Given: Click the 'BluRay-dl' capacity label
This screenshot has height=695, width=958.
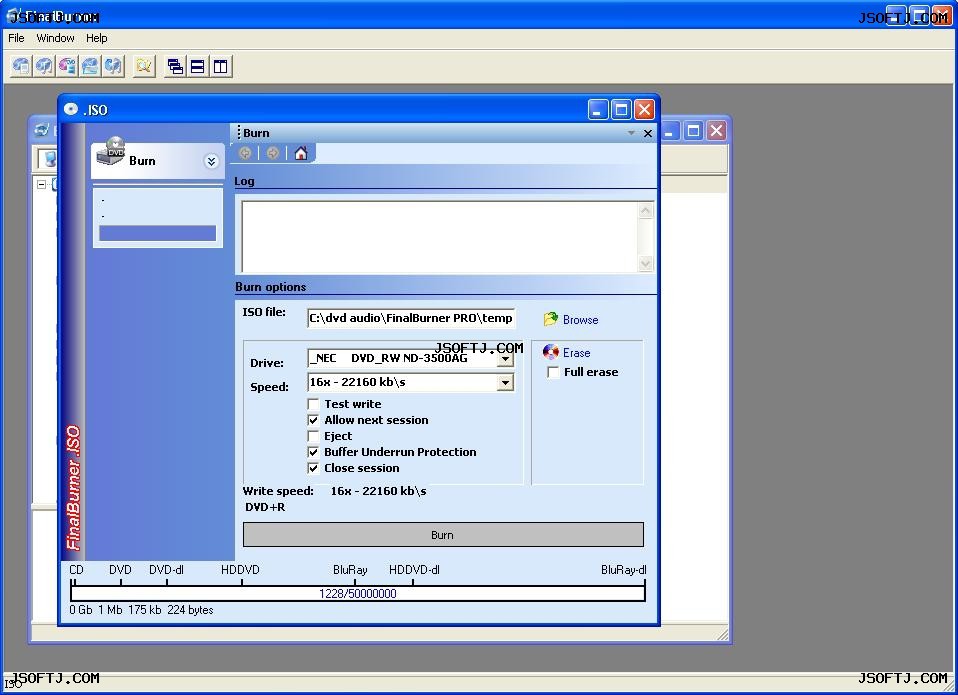Looking at the screenshot, I should (x=624, y=570).
